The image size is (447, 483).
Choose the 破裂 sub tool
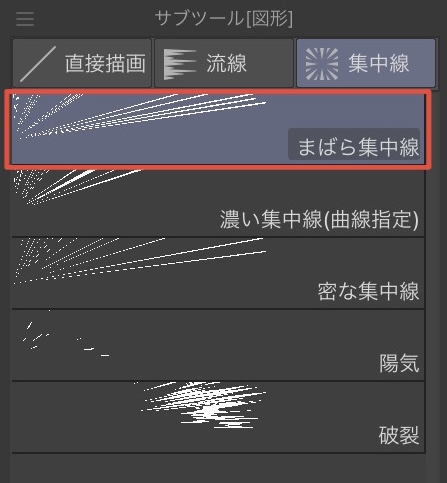click(218, 417)
